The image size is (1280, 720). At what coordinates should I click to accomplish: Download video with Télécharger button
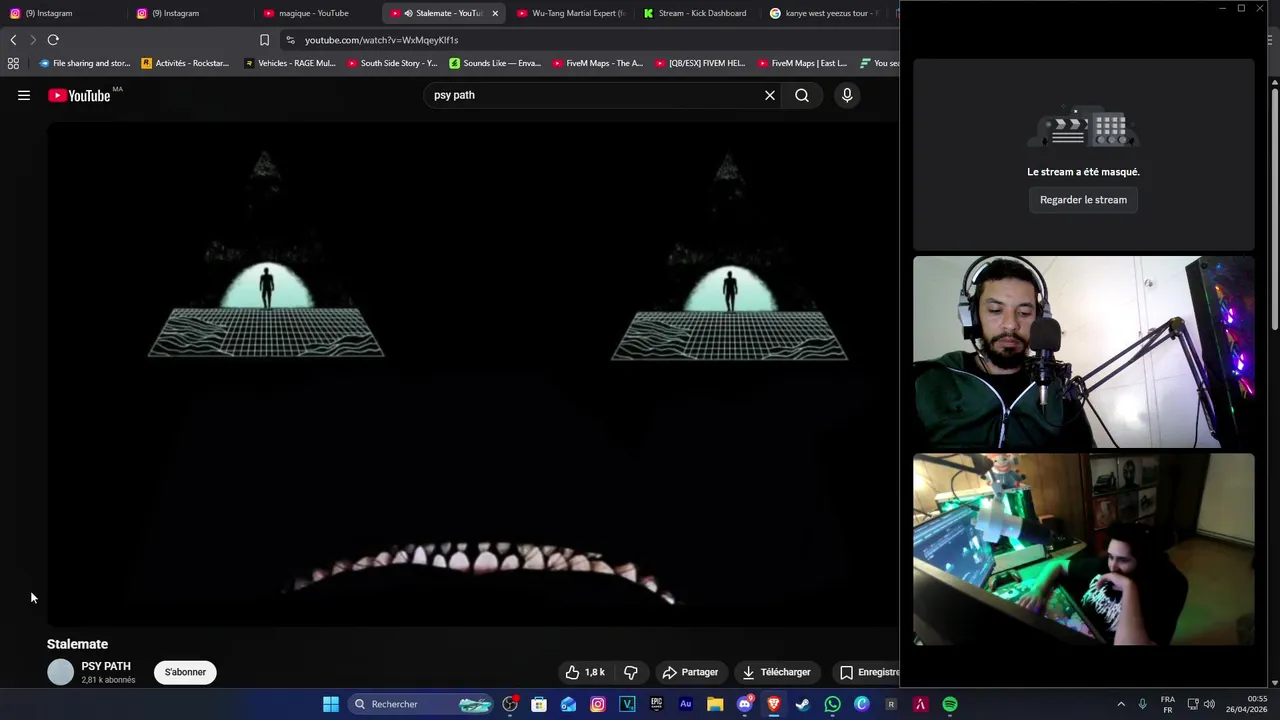coord(776,672)
